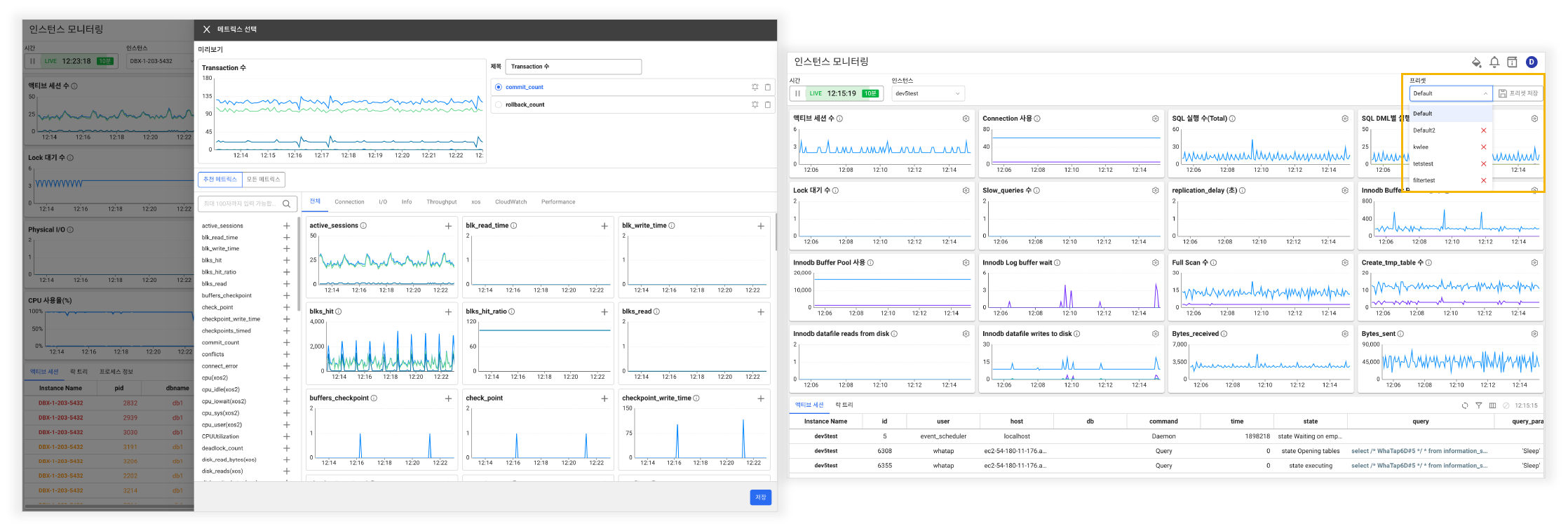Image resolution: width=1568 pixels, height=531 pixels.
Task: Click the refresh icon above the session table
Action: point(1465,405)
